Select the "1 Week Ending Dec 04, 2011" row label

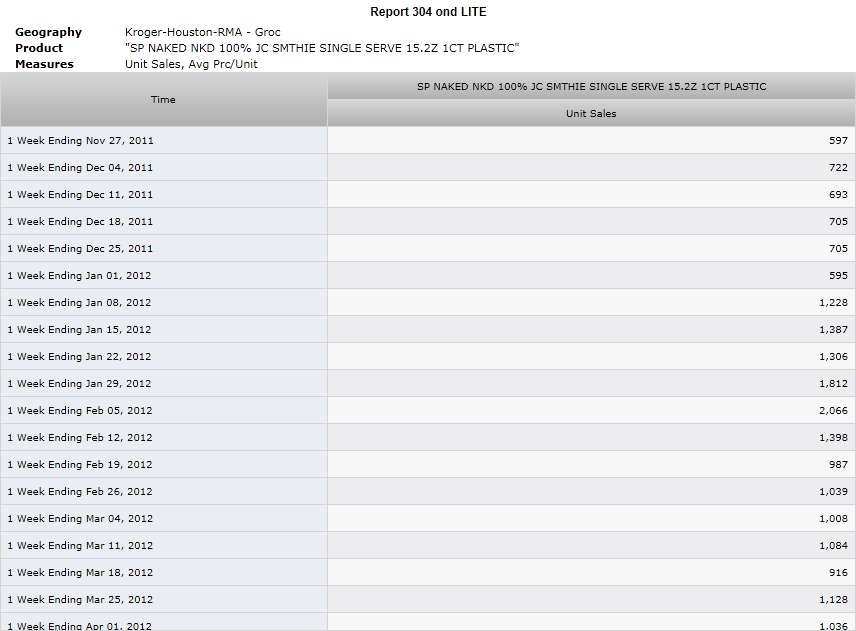point(80,168)
